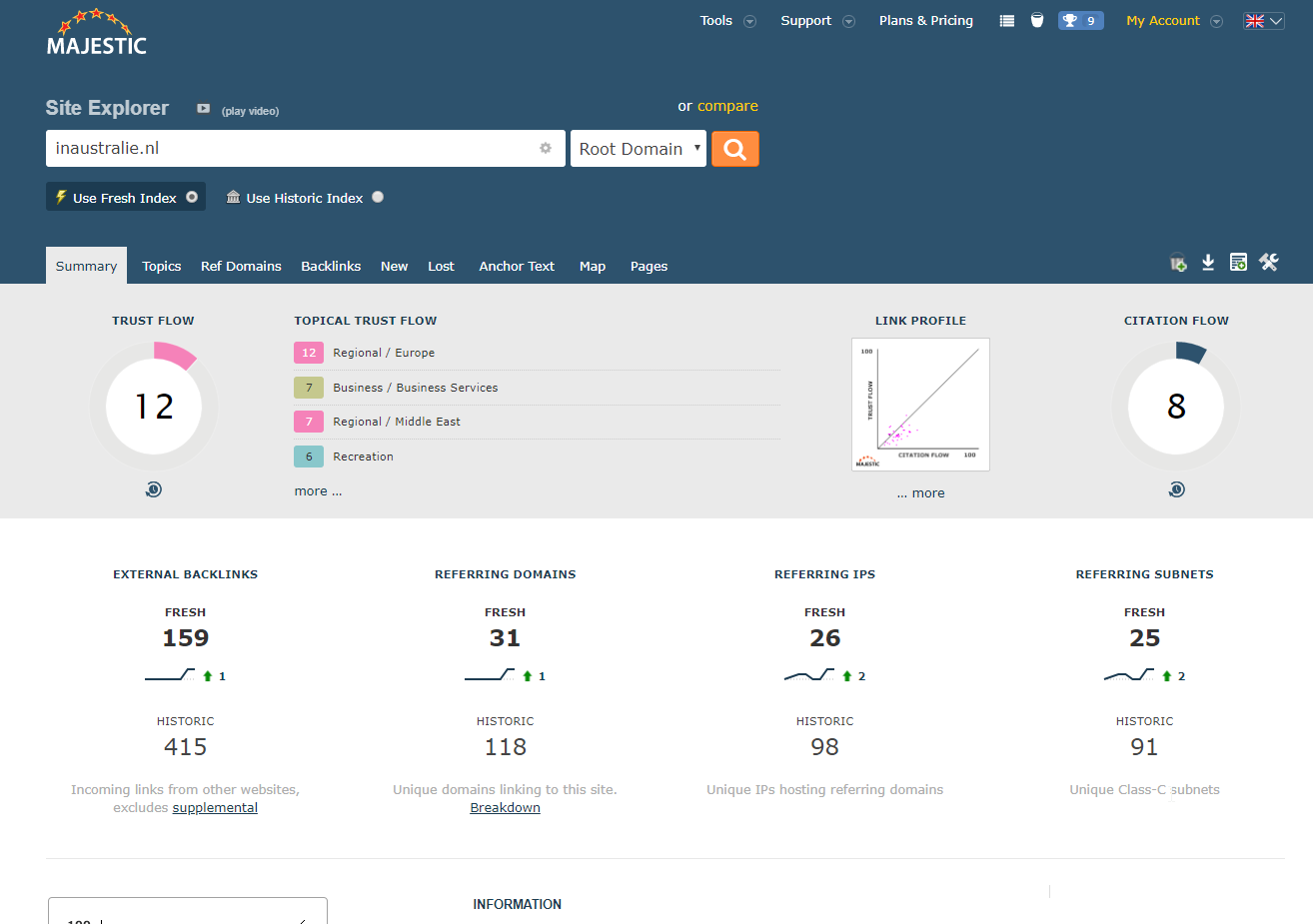Click Referring Domains fresh trend sparkline
Image resolution: width=1313 pixels, height=924 pixels.
click(x=490, y=675)
